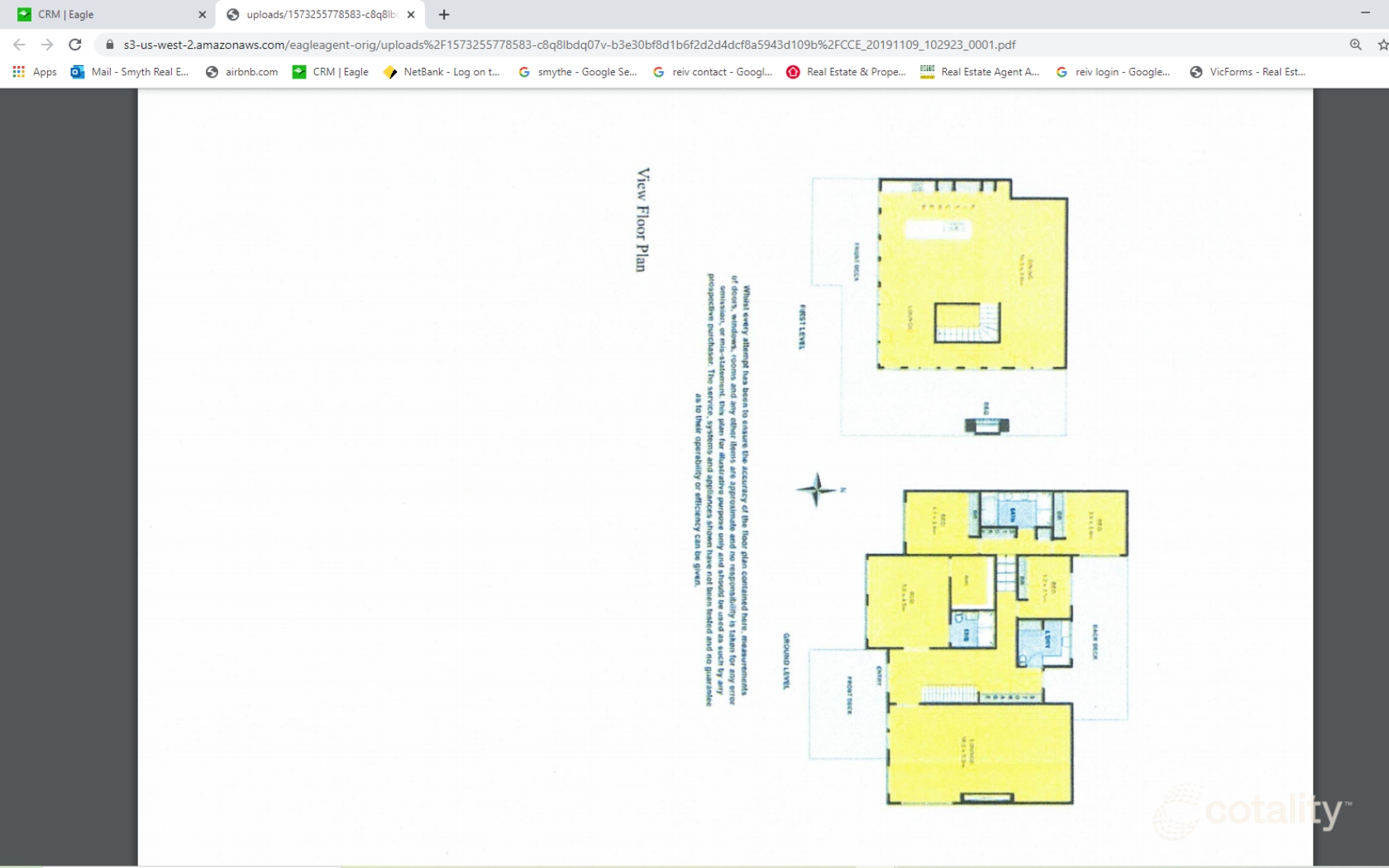Open VicForms - Real Estate bookmark
The height and width of the screenshot is (868, 1389).
coord(1248,72)
